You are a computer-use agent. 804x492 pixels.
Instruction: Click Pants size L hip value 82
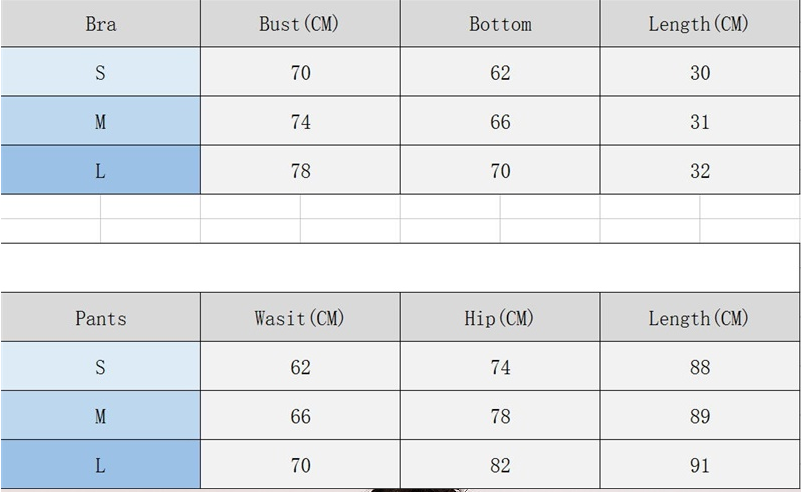click(500, 465)
